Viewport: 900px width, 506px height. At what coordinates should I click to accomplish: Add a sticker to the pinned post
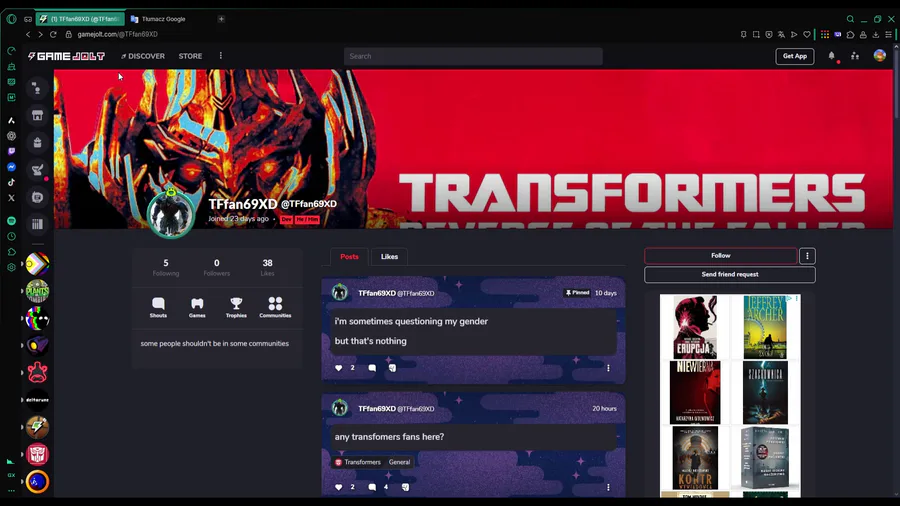pos(392,368)
